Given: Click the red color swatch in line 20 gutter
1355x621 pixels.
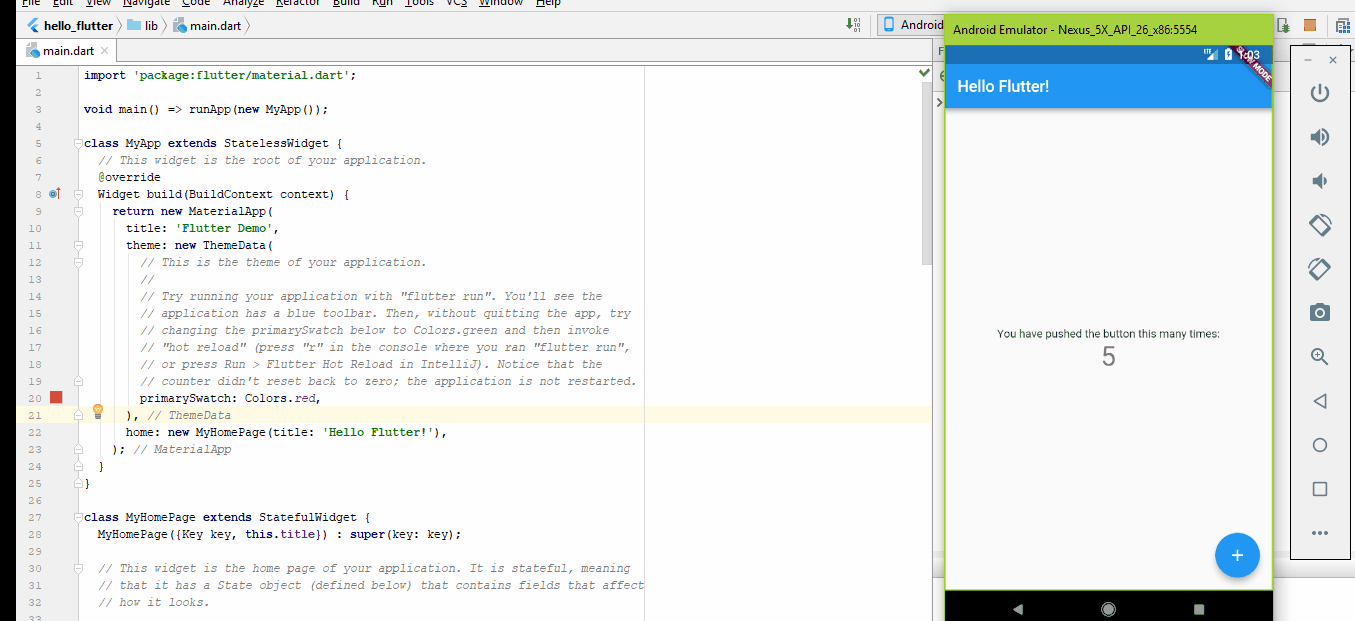Looking at the screenshot, I should 56,397.
